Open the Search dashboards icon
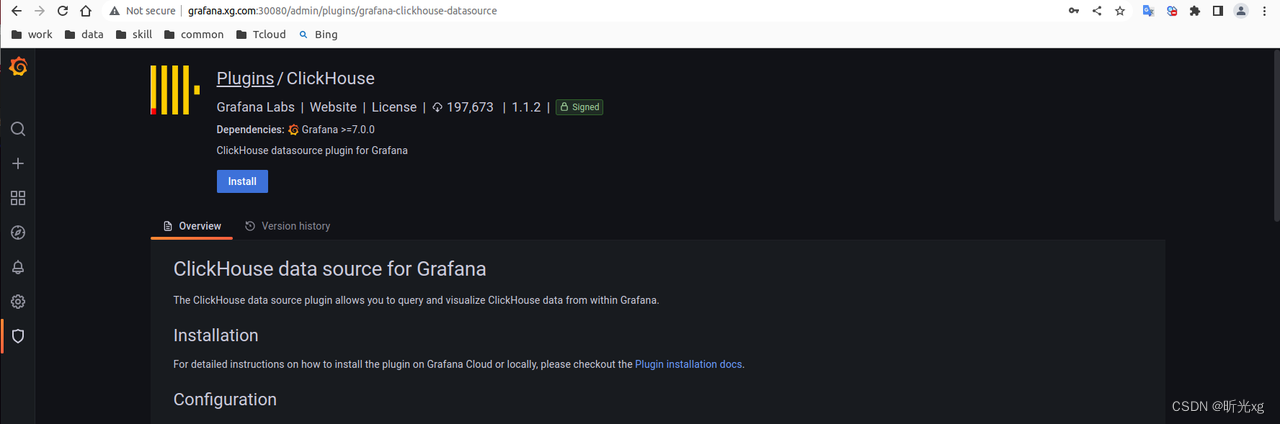This screenshot has height=424, width=1280. click(x=18, y=129)
